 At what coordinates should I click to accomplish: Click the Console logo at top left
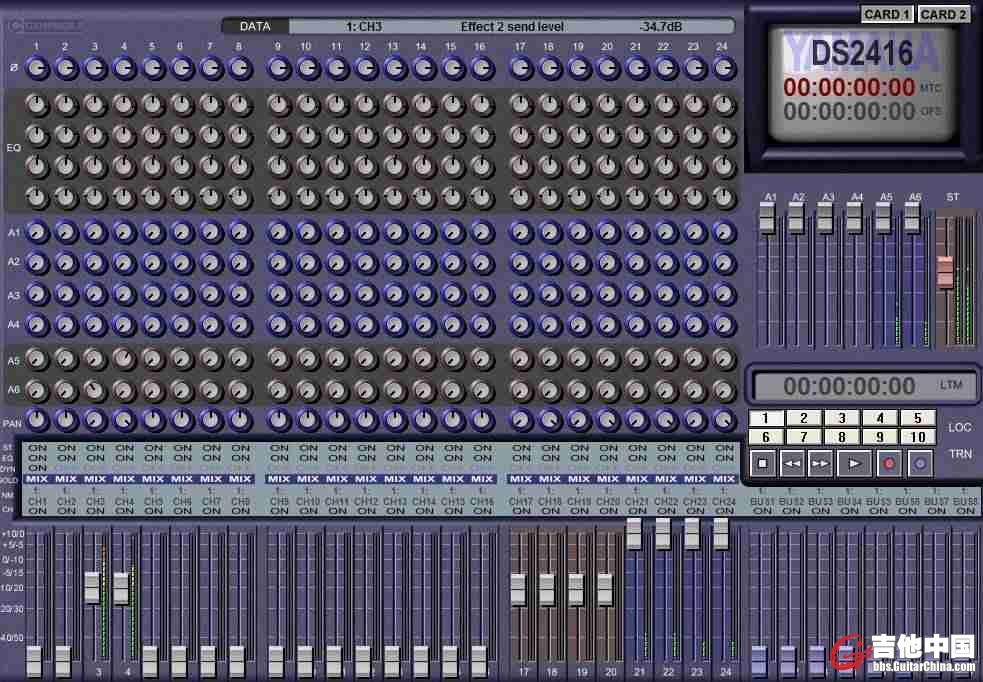46,26
